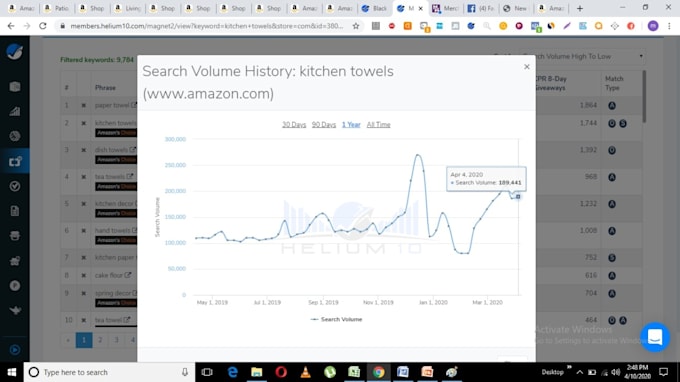680x382 pixels.
Task: Open VLC media player from taskbar
Action: 305,372
